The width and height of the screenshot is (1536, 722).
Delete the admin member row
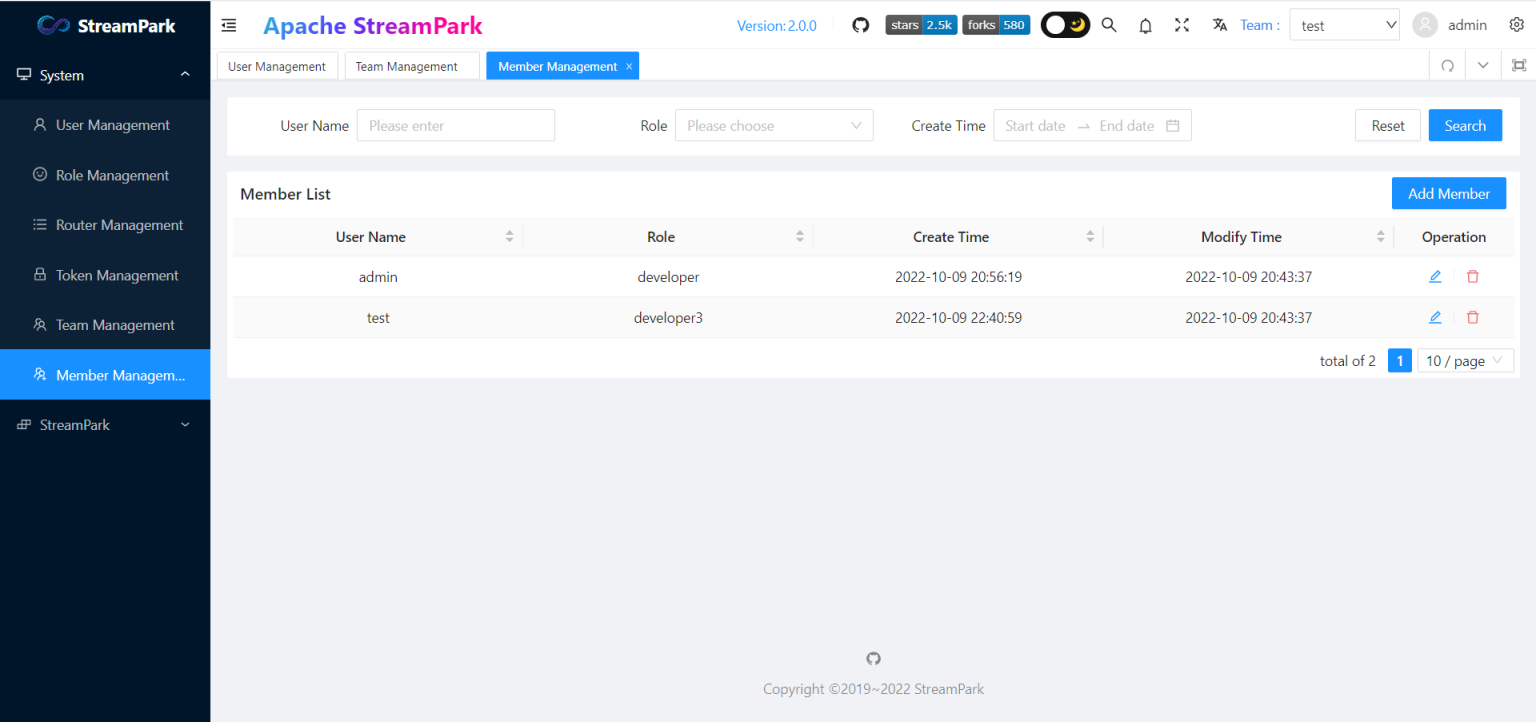point(1472,277)
